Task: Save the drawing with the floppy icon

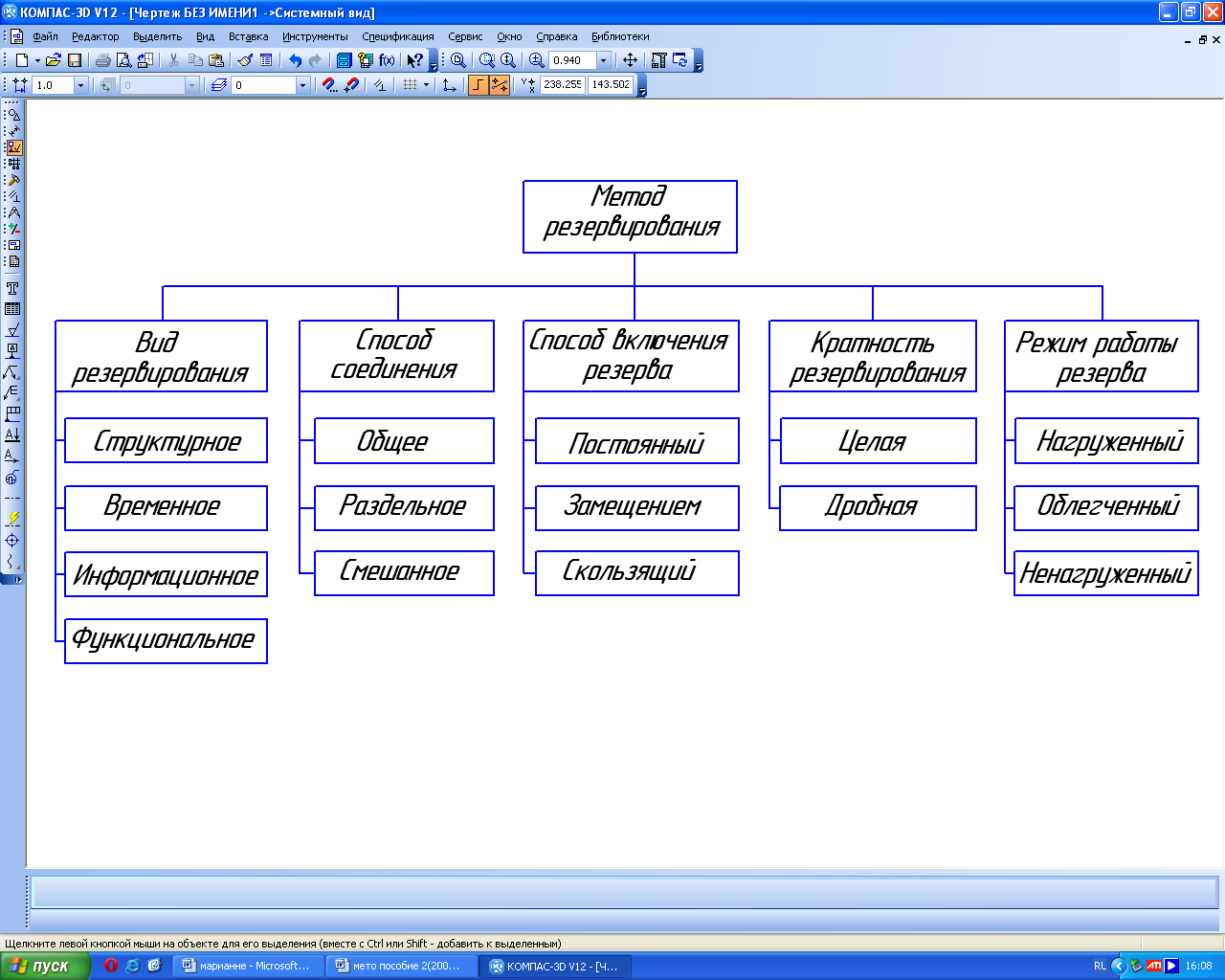Action: click(x=74, y=60)
